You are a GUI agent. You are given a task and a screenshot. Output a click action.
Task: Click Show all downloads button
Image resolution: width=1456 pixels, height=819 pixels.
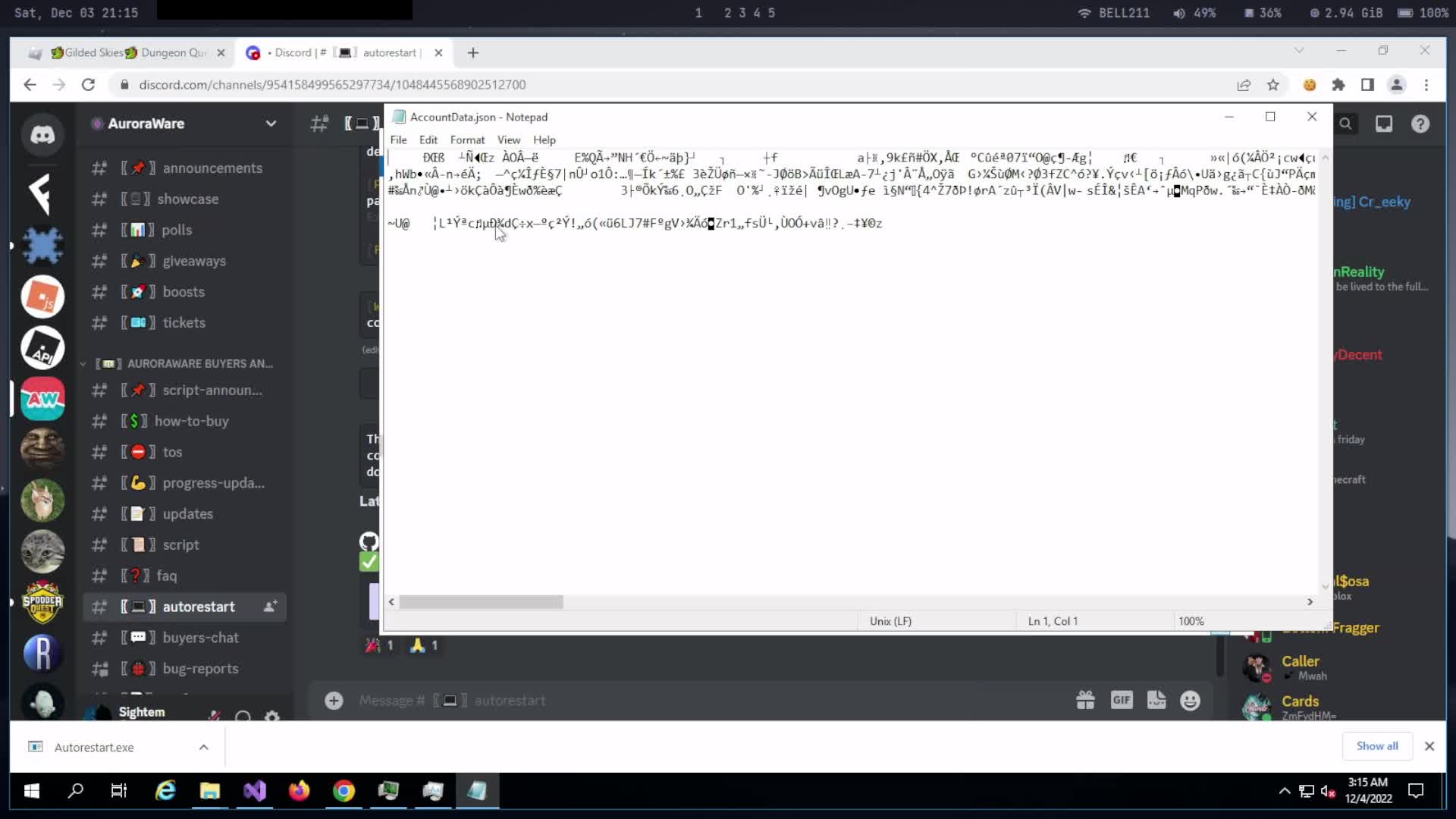(x=1376, y=746)
